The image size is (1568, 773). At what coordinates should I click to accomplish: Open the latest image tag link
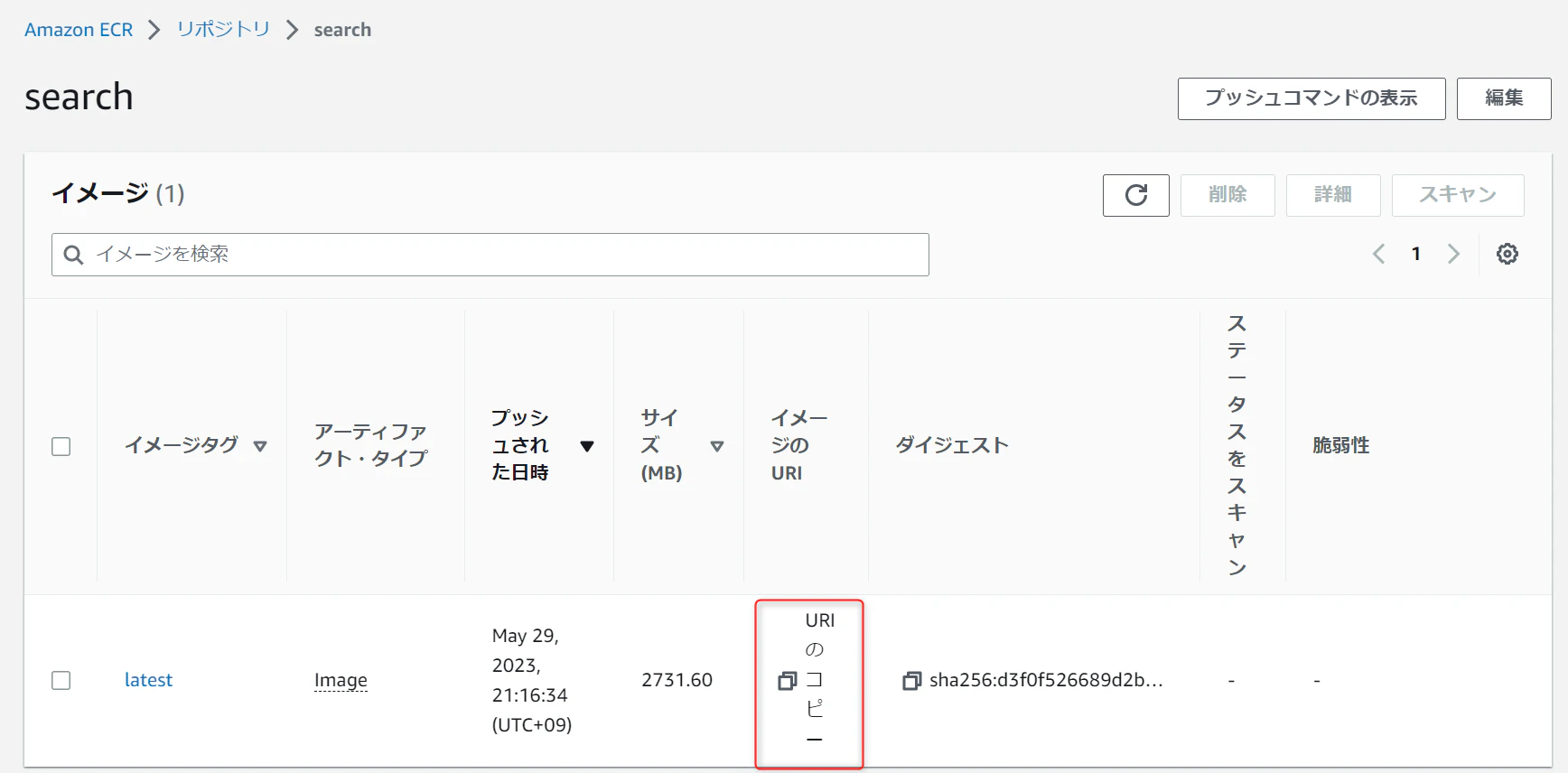(x=148, y=680)
